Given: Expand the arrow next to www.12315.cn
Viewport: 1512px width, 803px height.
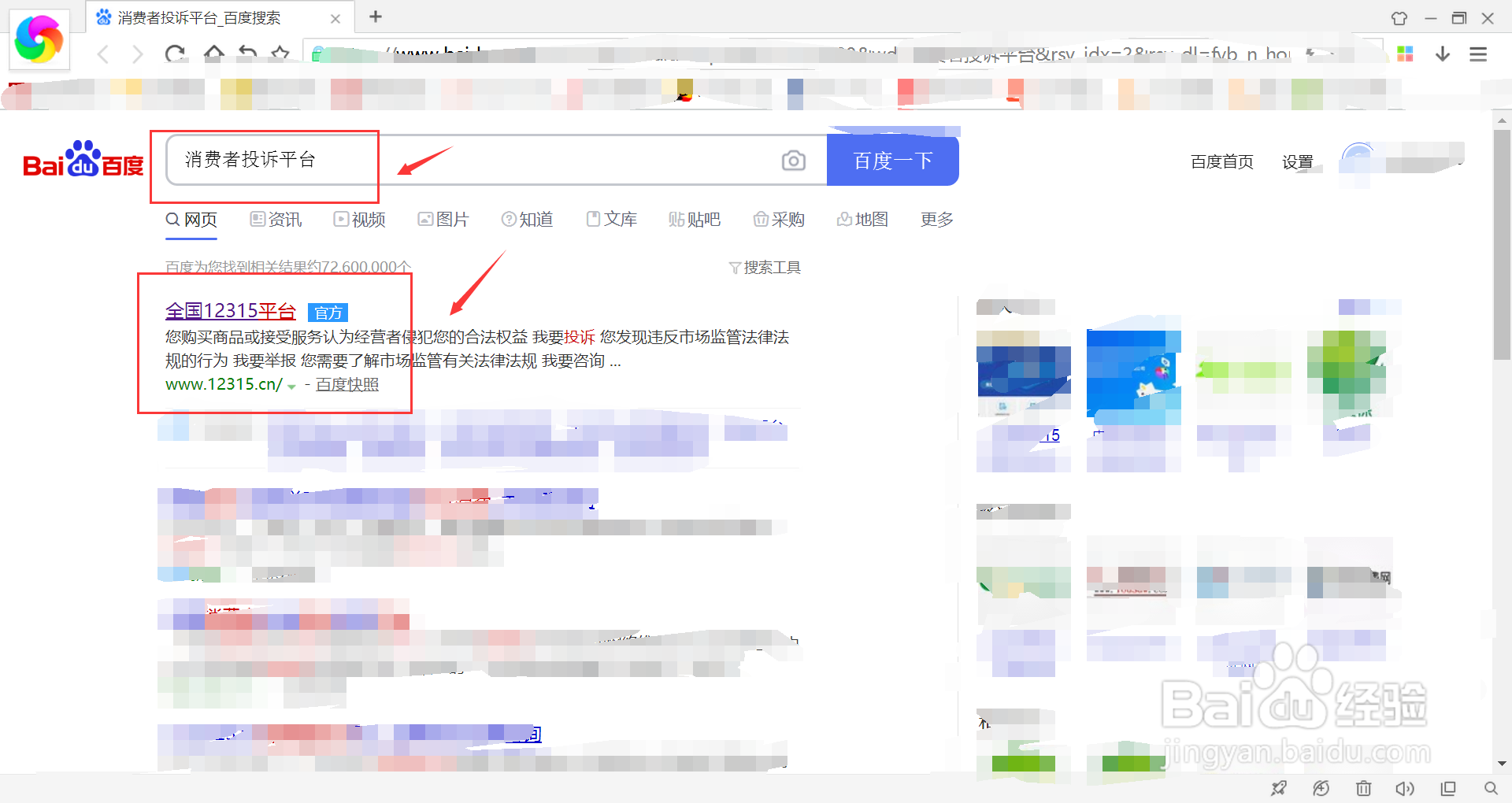Looking at the screenshot, I should click(292, 387).
